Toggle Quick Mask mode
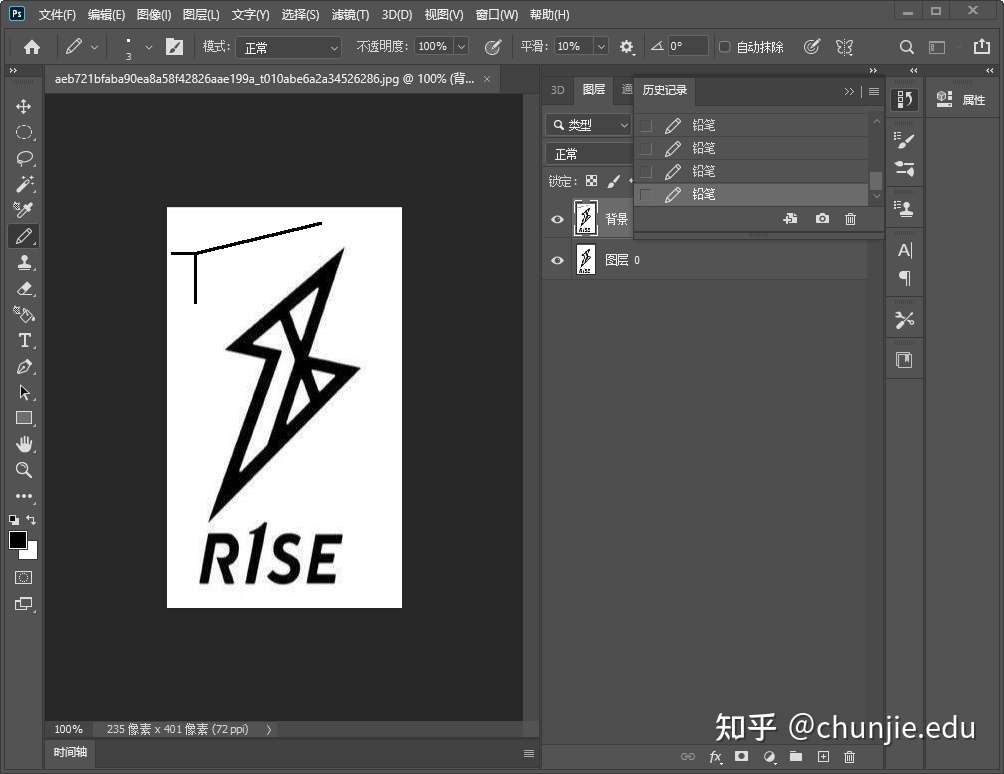Image resolution: width=1004 pixels, height=774 pixels. (24, 577)
